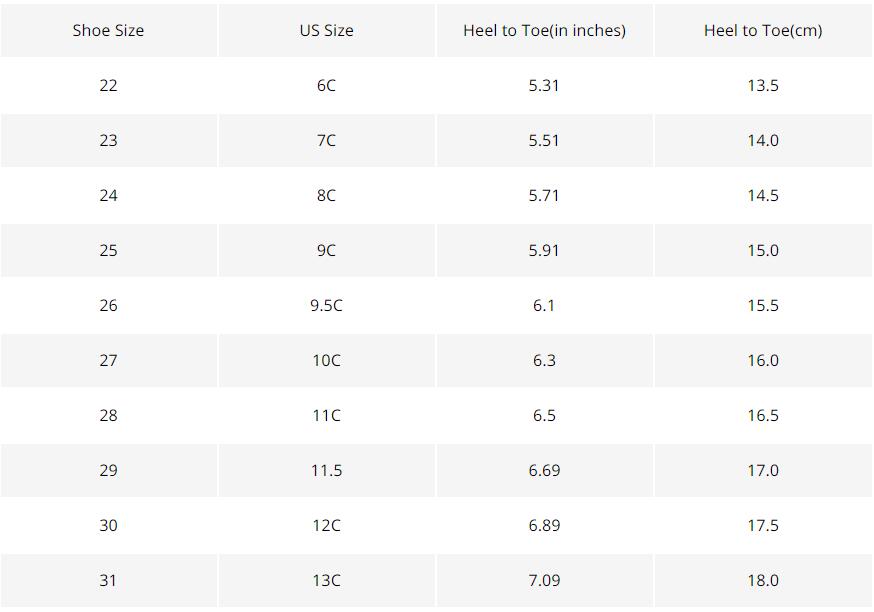
Task: Click the 18.0 cm value
Action: 763,580
